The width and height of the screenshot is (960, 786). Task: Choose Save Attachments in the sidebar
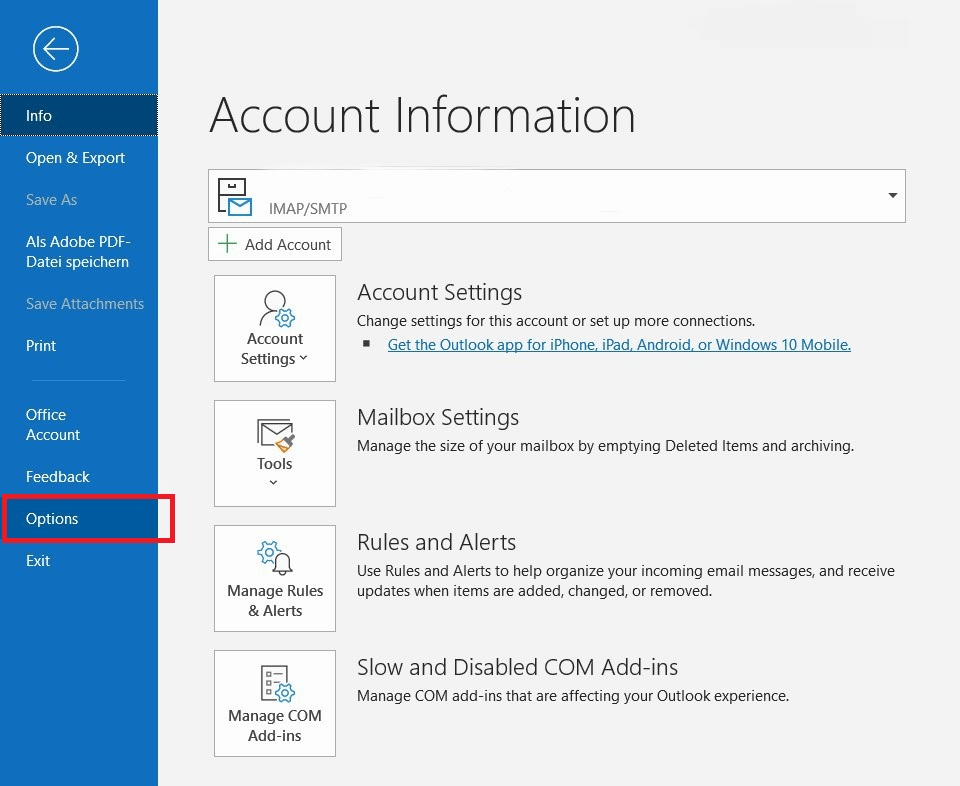tap(79, 304)
